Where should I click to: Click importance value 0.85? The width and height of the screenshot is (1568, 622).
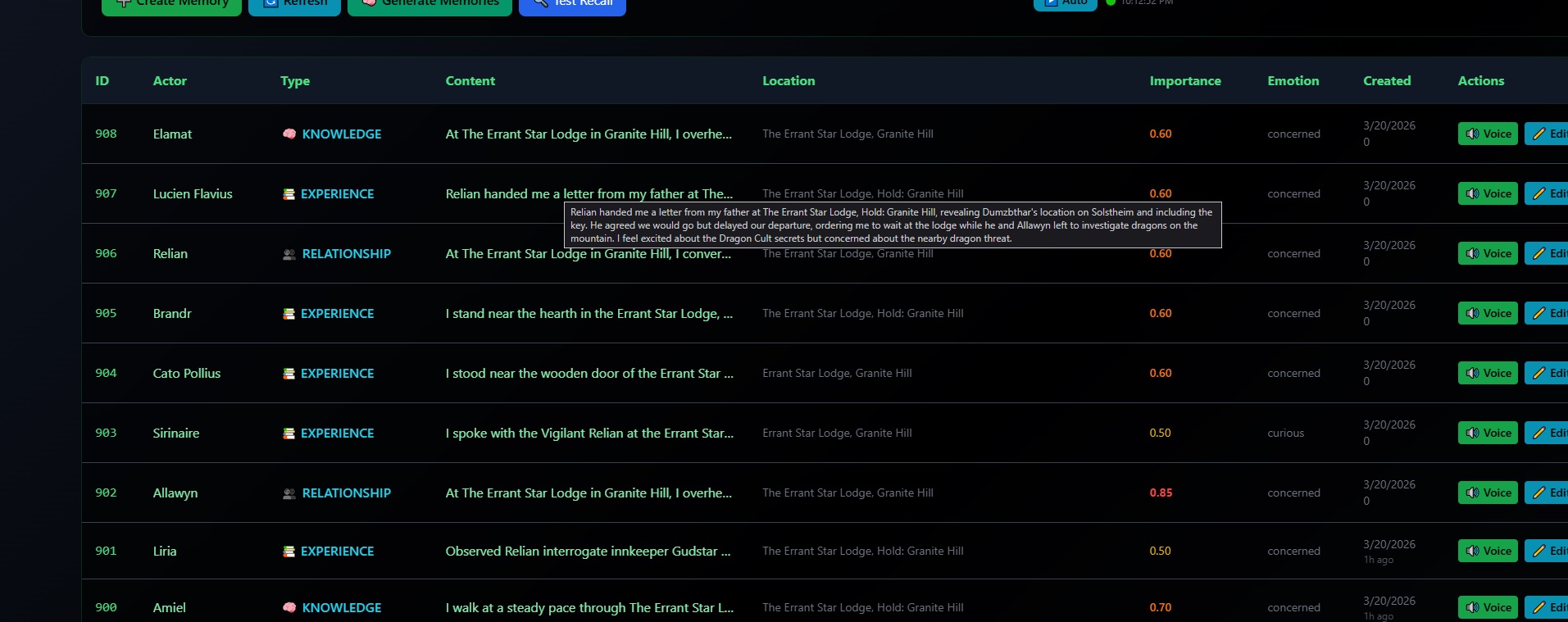point(1161,493)
